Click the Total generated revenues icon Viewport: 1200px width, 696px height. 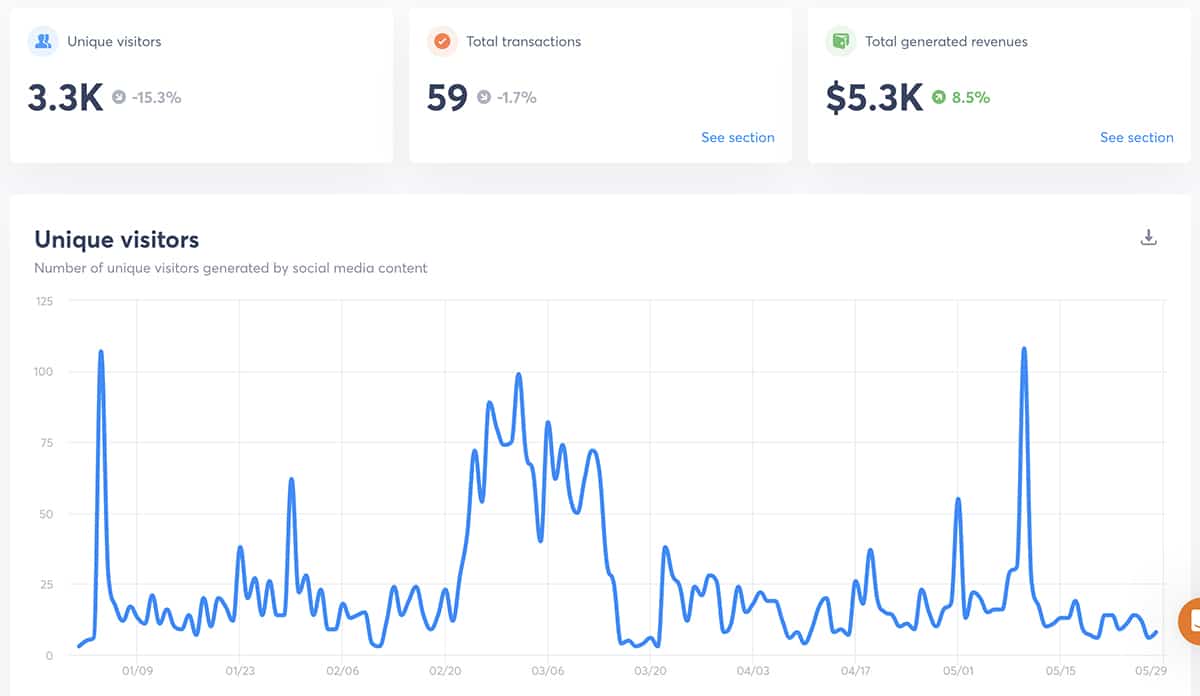click(841, 42)
